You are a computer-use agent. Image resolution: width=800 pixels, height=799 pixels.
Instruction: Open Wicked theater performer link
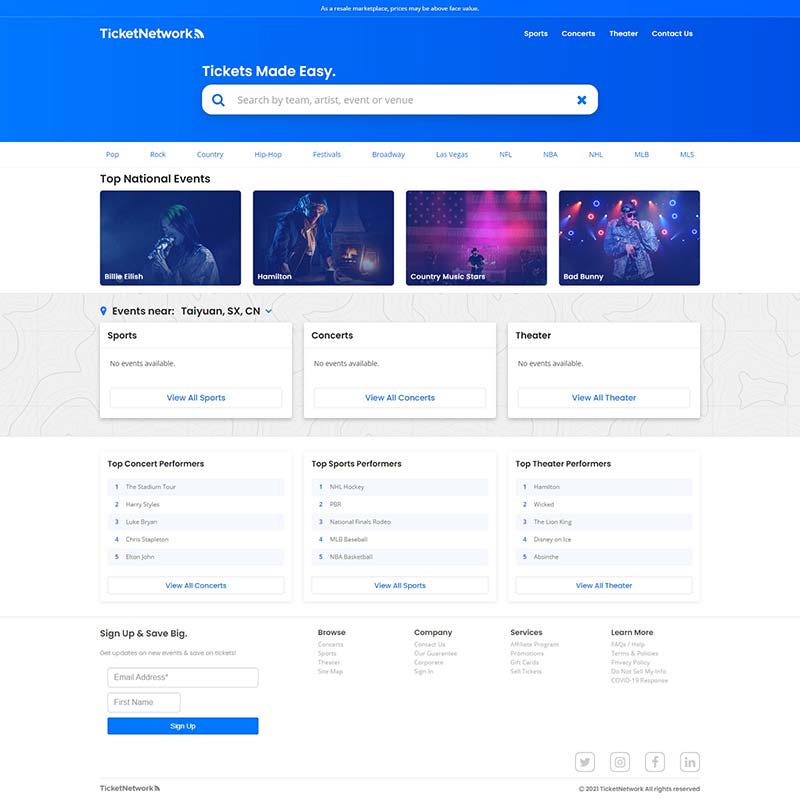coord(544,505)
